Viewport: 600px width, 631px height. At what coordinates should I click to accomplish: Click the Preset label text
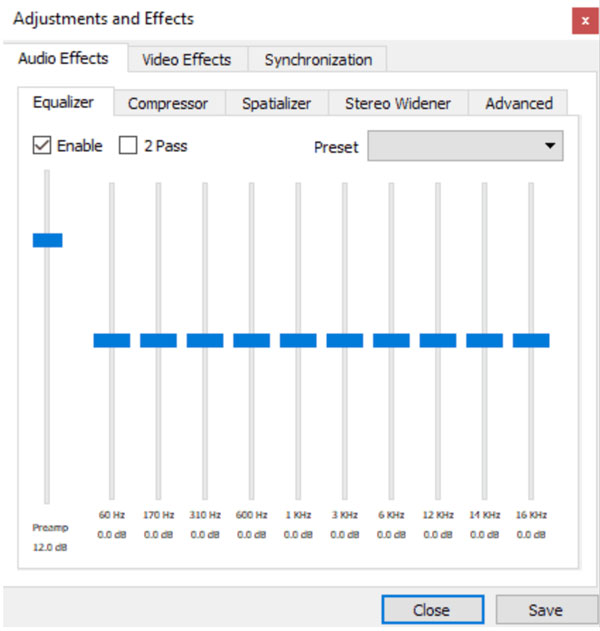coord(336,147)
